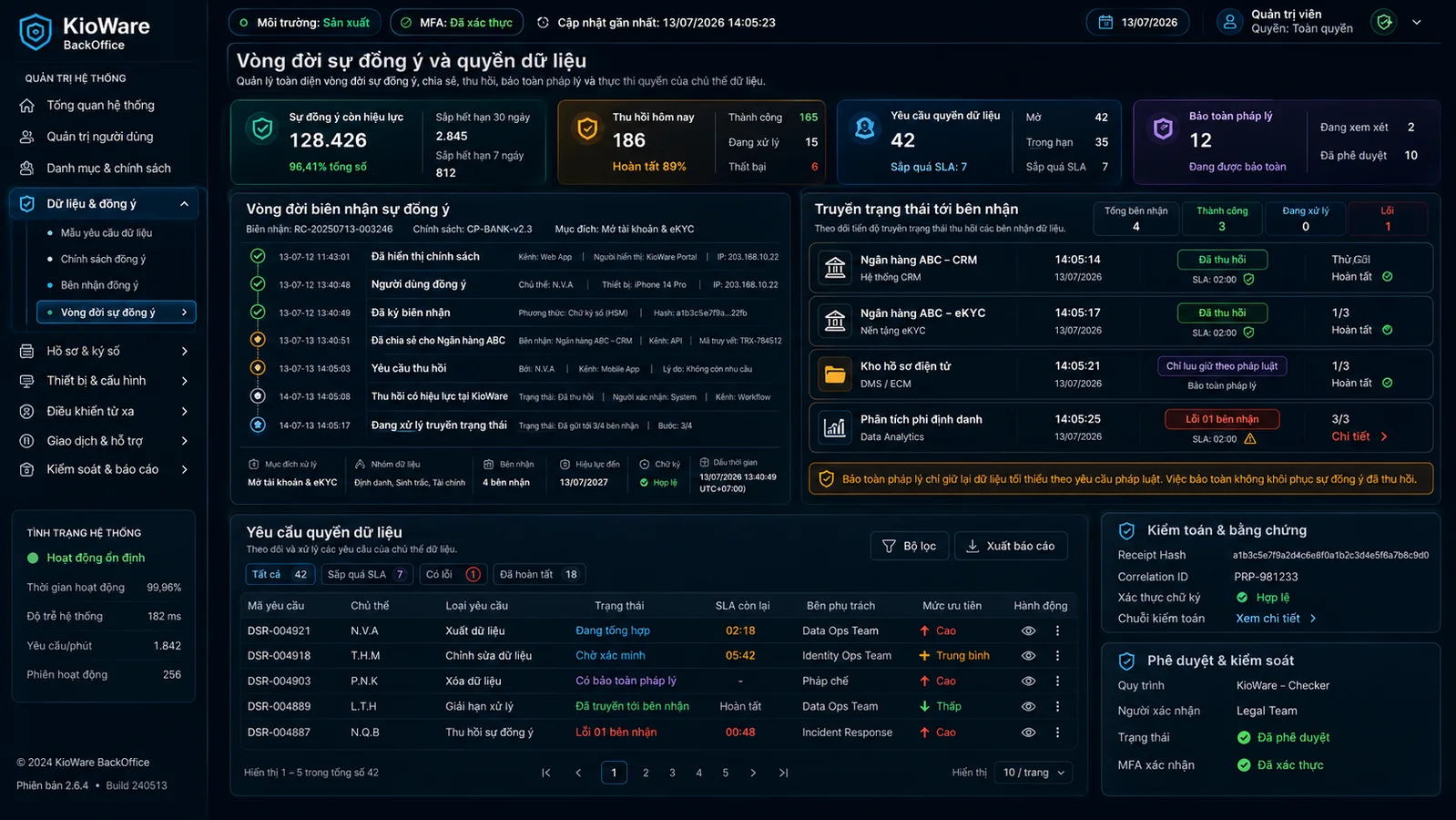This screenshot has height=820, width=1456.
Task: Click the calendar icon beside 13/07/2026
Action: (x=1105, y=22)
